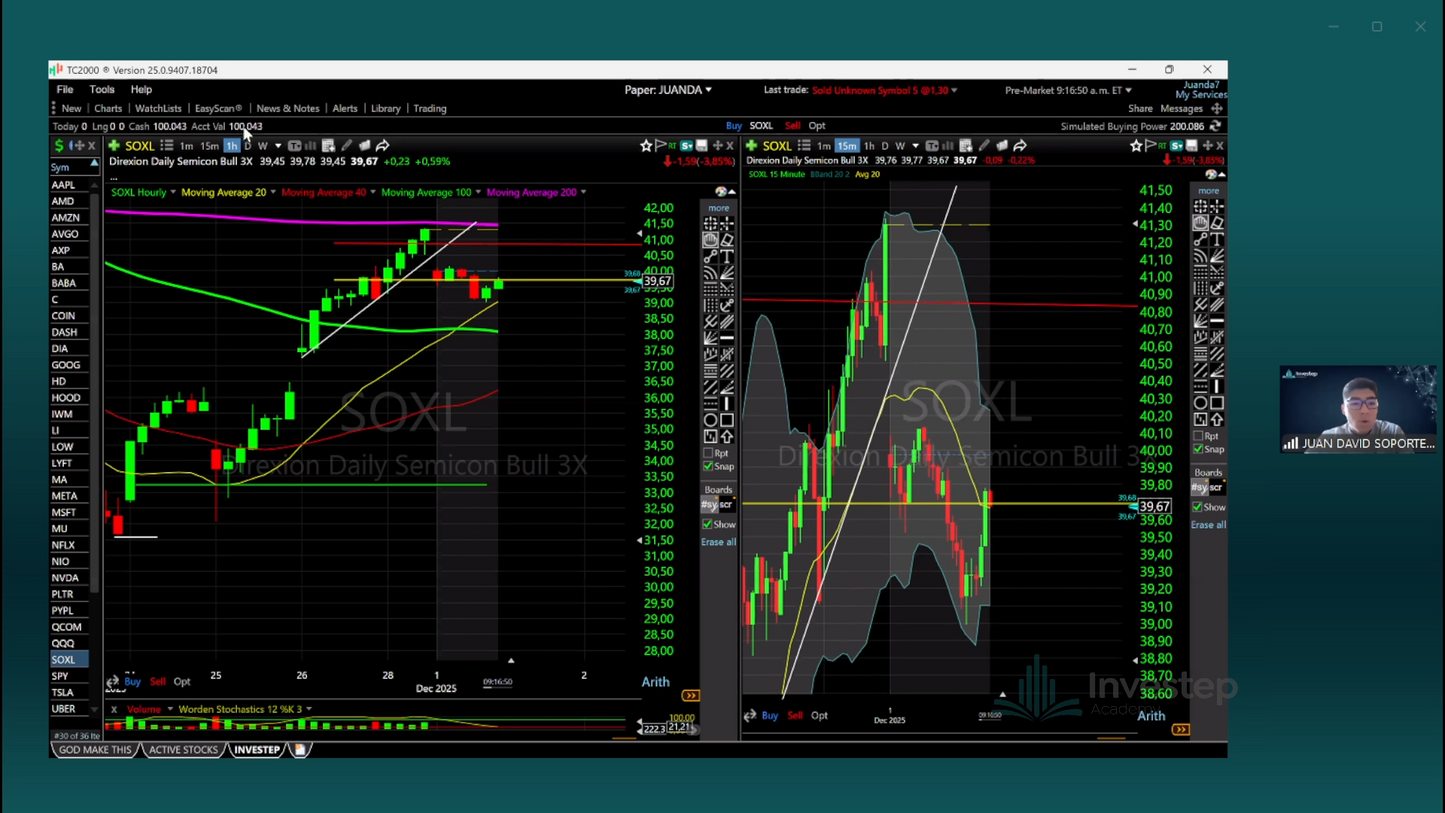Uncheck the Snap checkbox in the right drawing toolbar
1445x813 pixels.
pyautogui.click(x=1198, y=449)
